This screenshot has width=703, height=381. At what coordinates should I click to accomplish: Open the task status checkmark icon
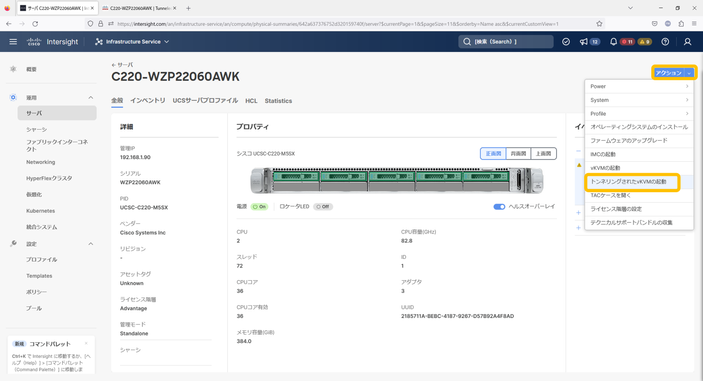[x=566, y=42]
